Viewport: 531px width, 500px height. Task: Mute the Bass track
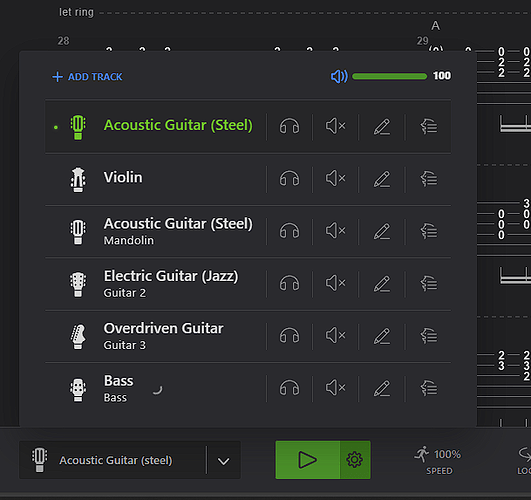click(x=336, y=388)
